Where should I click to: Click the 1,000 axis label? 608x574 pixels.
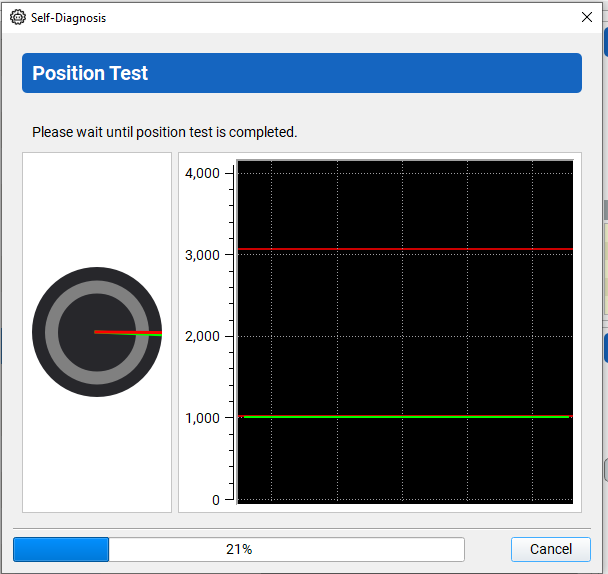coord(202,418)
